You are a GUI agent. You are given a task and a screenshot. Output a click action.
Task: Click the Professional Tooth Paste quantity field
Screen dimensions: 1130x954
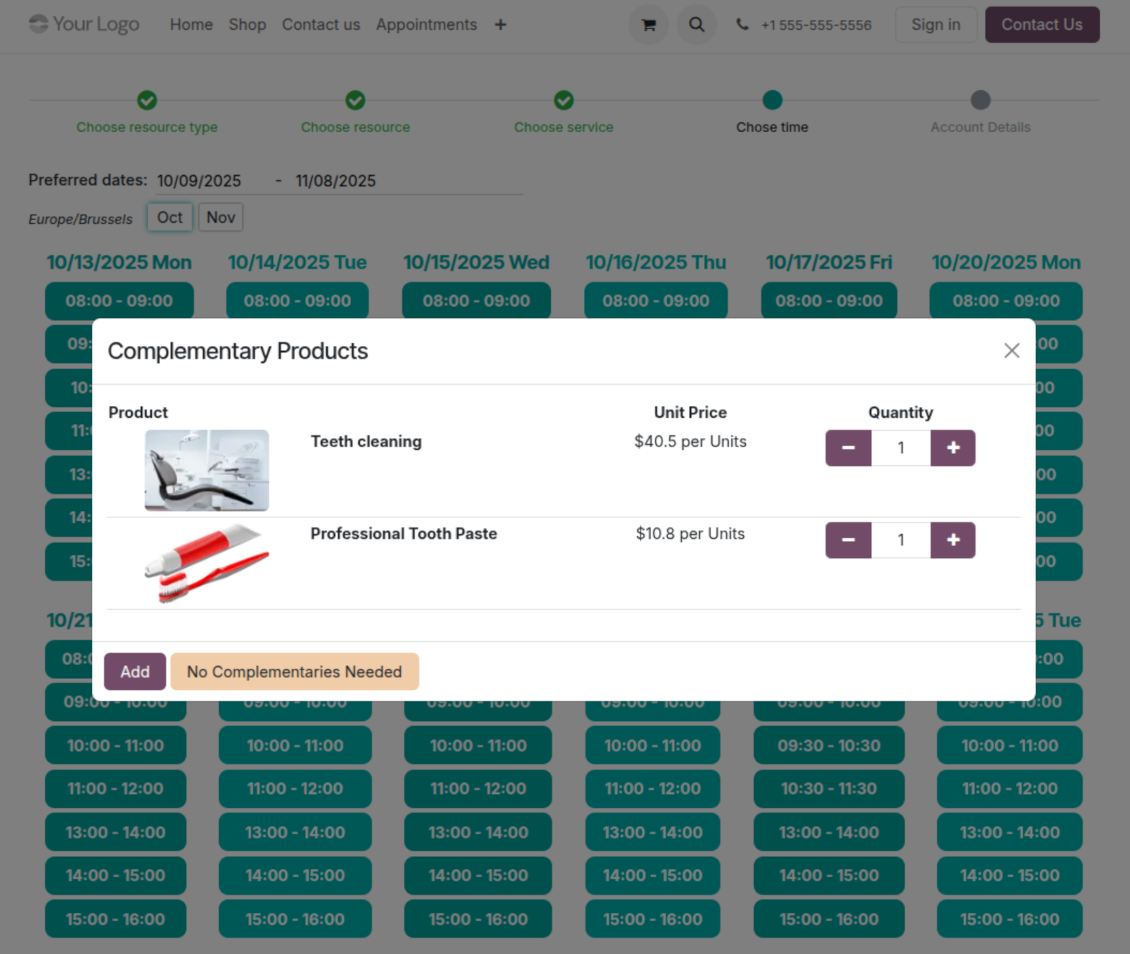click(900, 540)
